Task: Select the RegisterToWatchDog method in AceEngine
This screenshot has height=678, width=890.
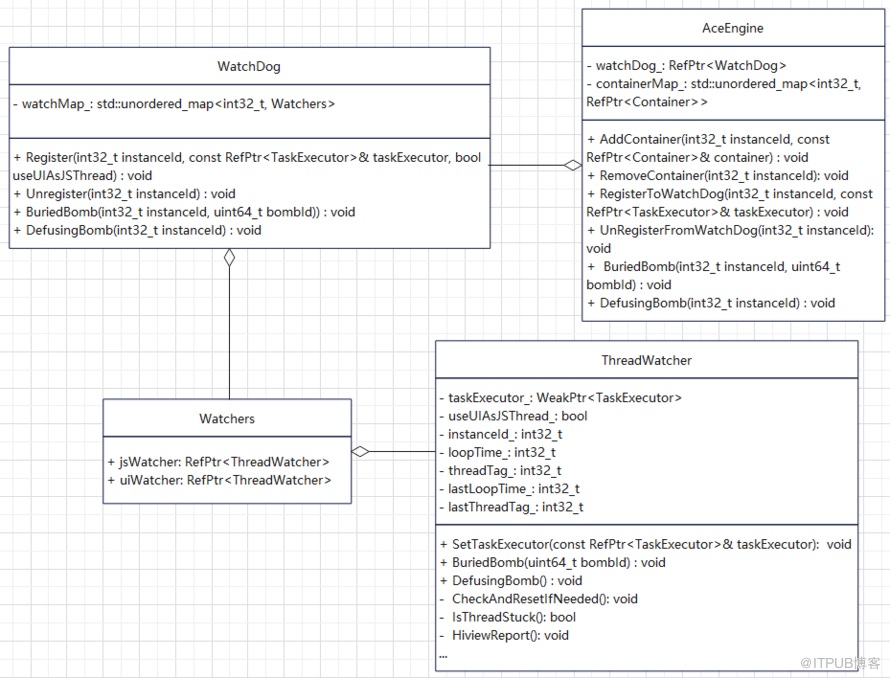Action: (730, 203)
